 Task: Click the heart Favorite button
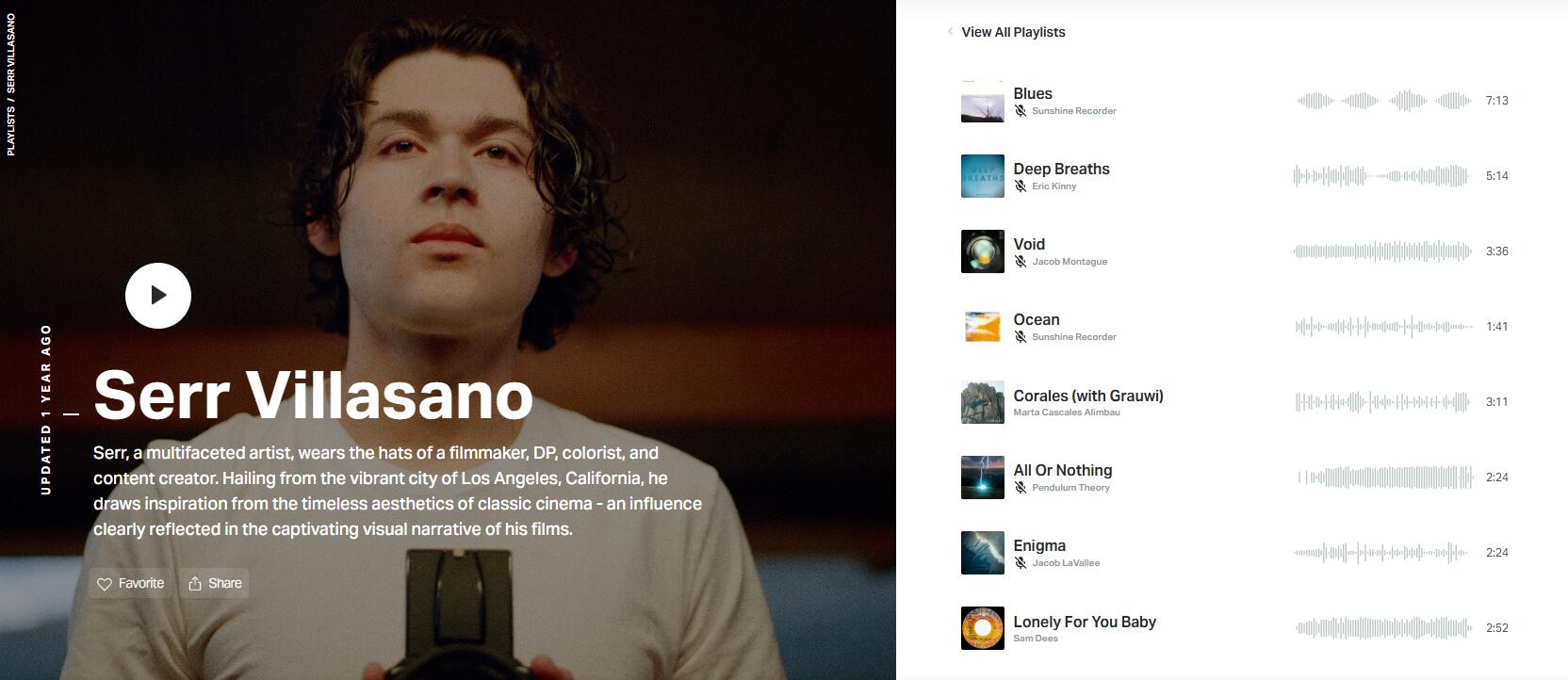[x=131, y=583]
